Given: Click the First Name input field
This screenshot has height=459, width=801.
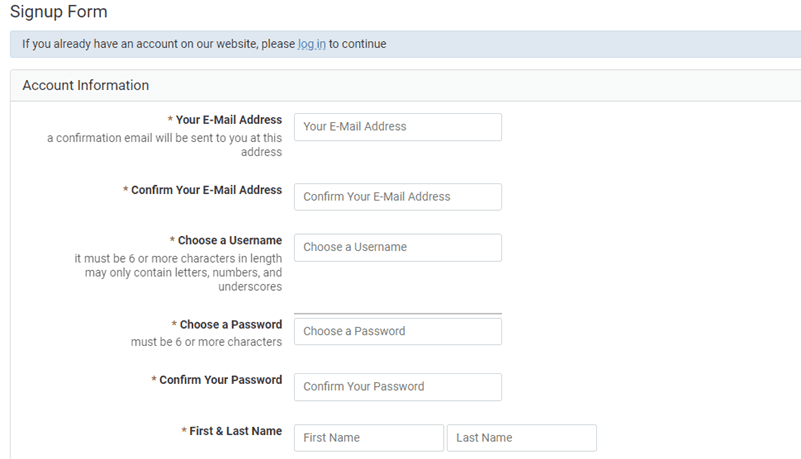Looking at the screenshot, I should click(368, 438).
